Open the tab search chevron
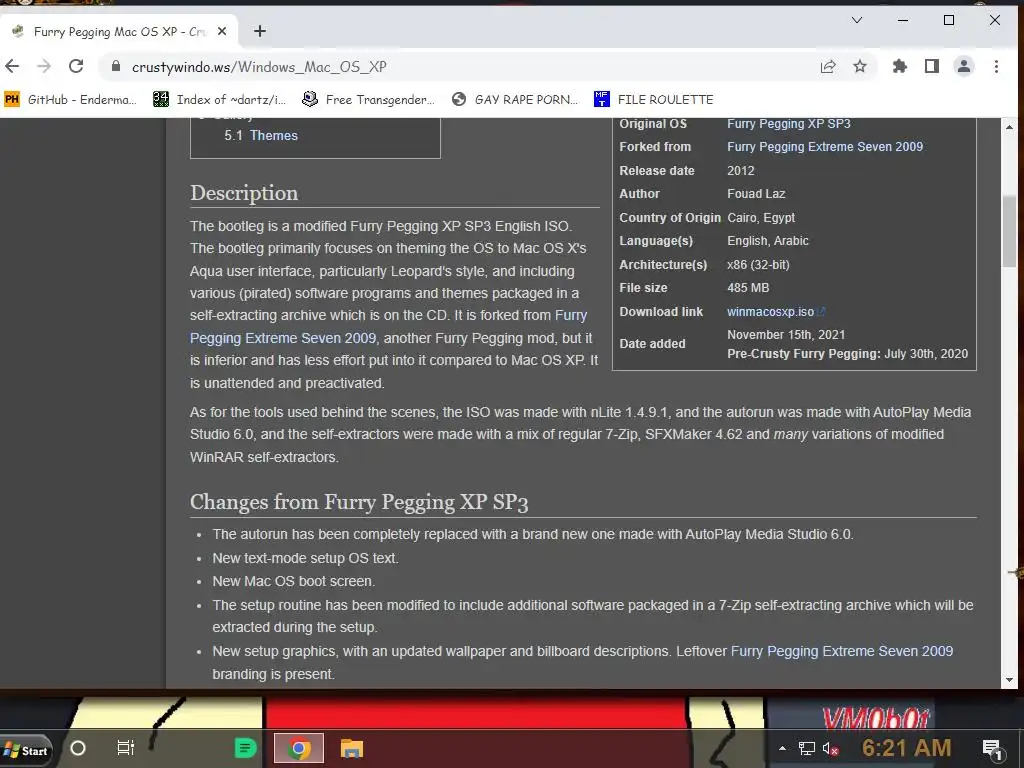This screenshot has width=1024, height=768. click(x=857, y=20)
